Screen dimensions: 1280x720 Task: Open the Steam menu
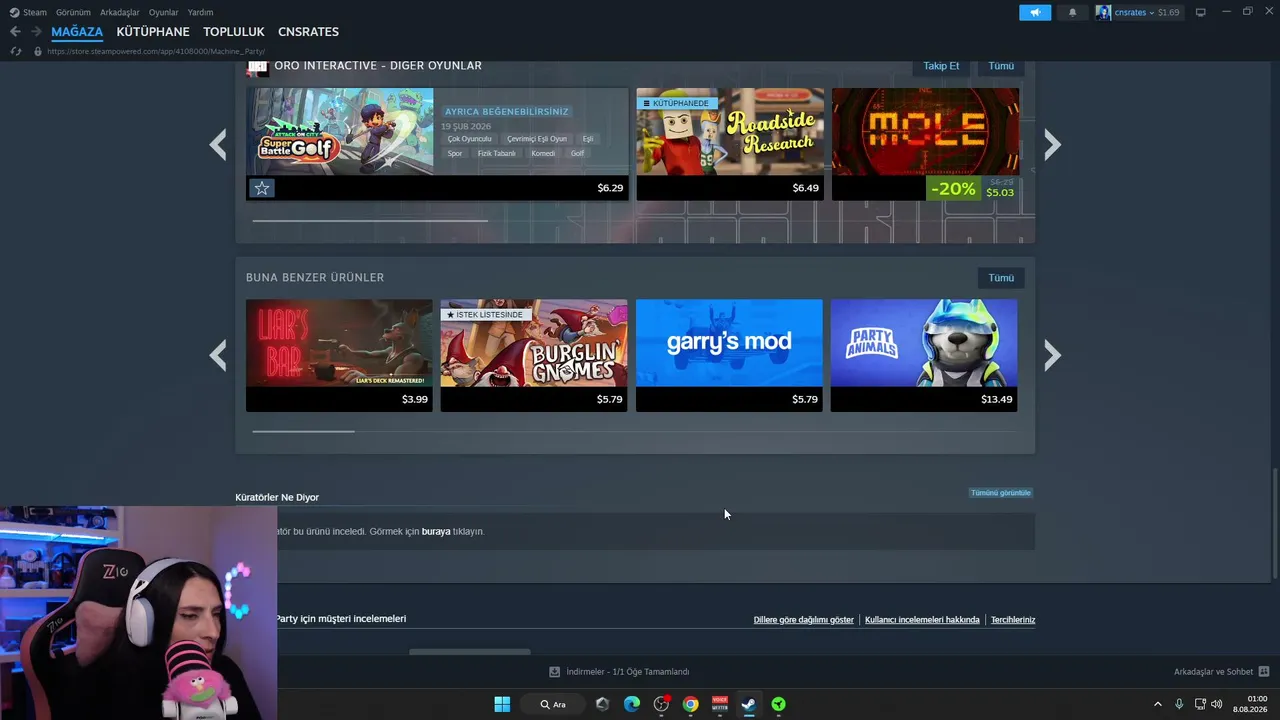click(28, 12)
